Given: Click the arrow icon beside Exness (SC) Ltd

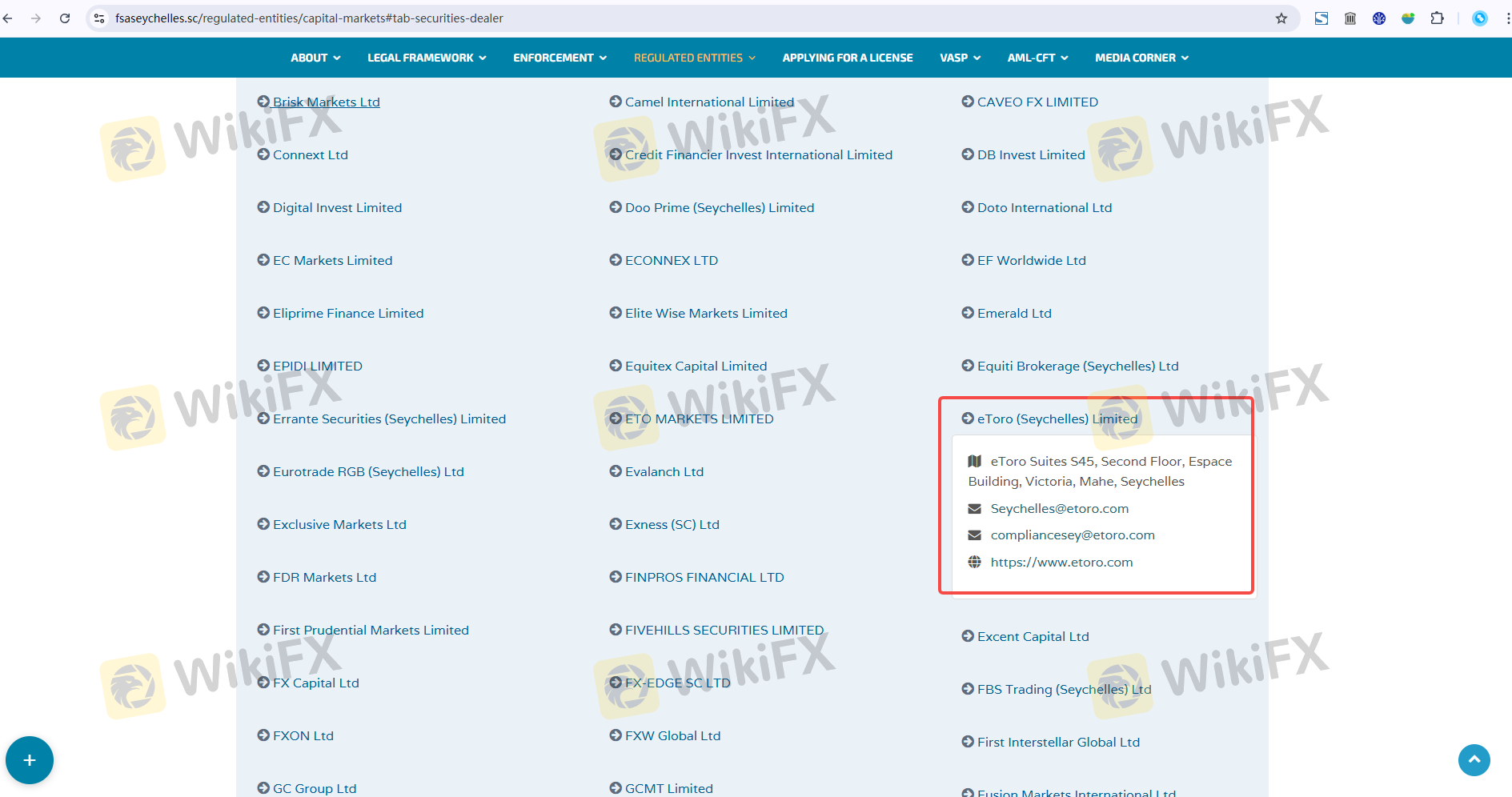Looking at the screenshot, I should pos(616,524).
